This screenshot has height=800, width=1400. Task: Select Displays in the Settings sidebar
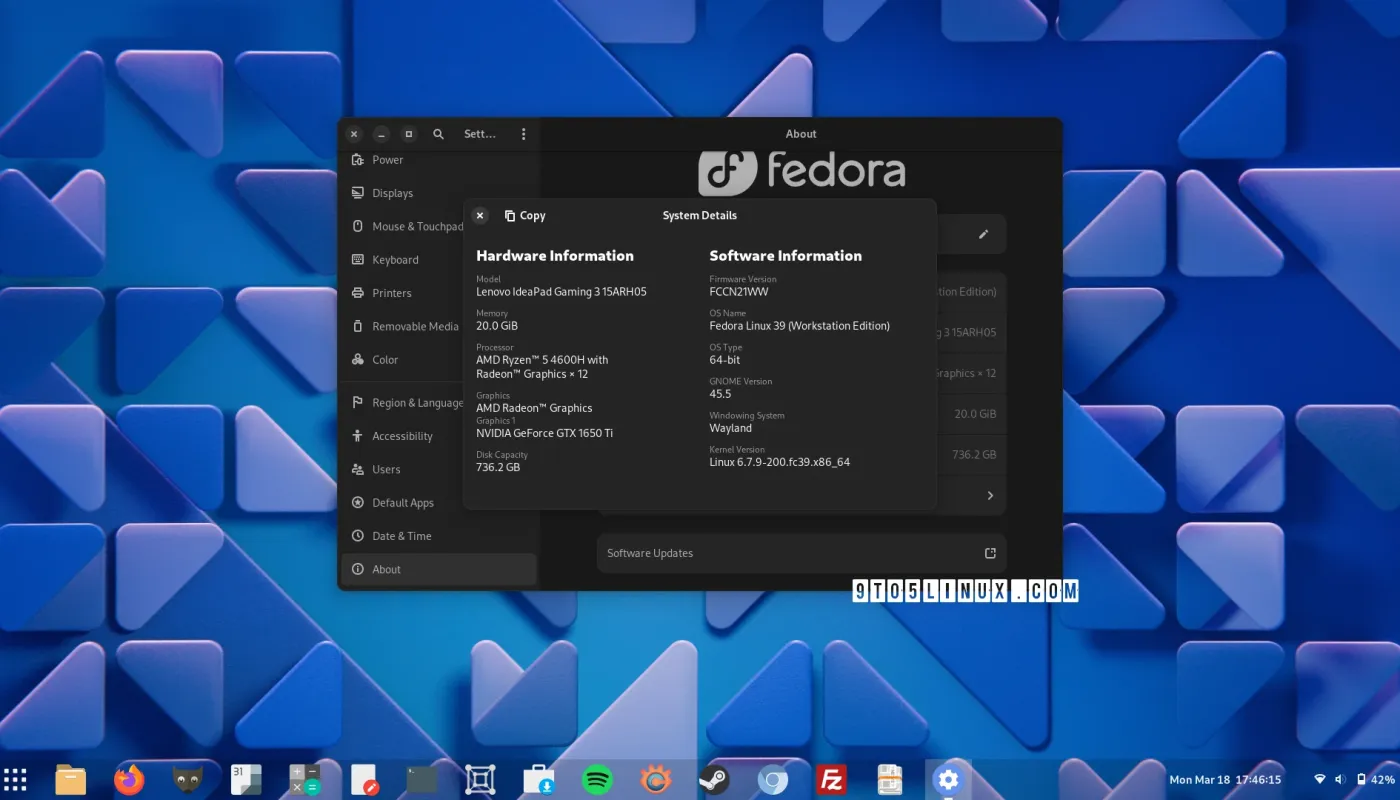coord(439,193)
